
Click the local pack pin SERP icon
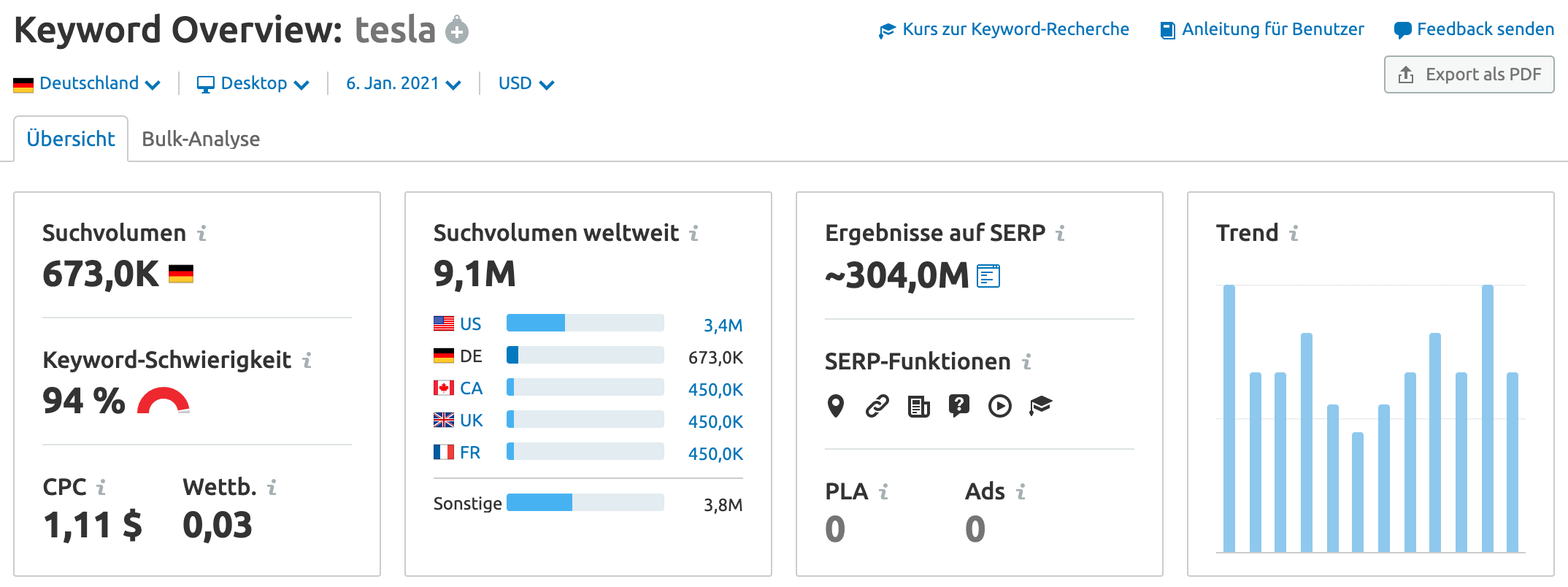(x=836, y=405)
